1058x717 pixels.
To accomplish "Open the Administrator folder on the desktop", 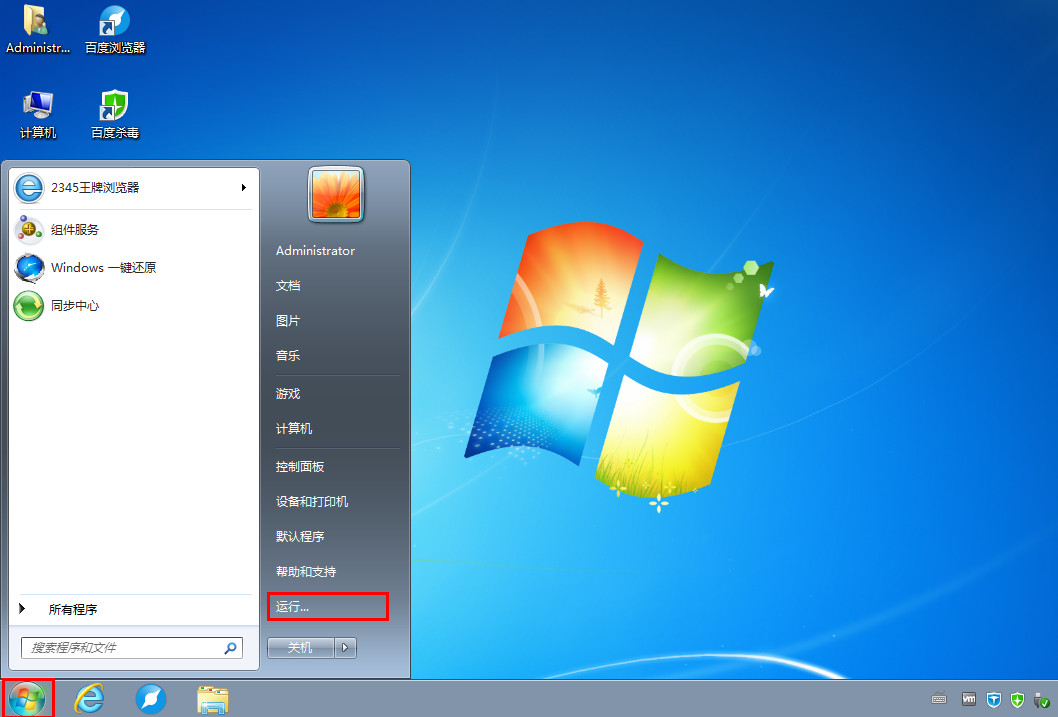I will (x=38, y=28).
